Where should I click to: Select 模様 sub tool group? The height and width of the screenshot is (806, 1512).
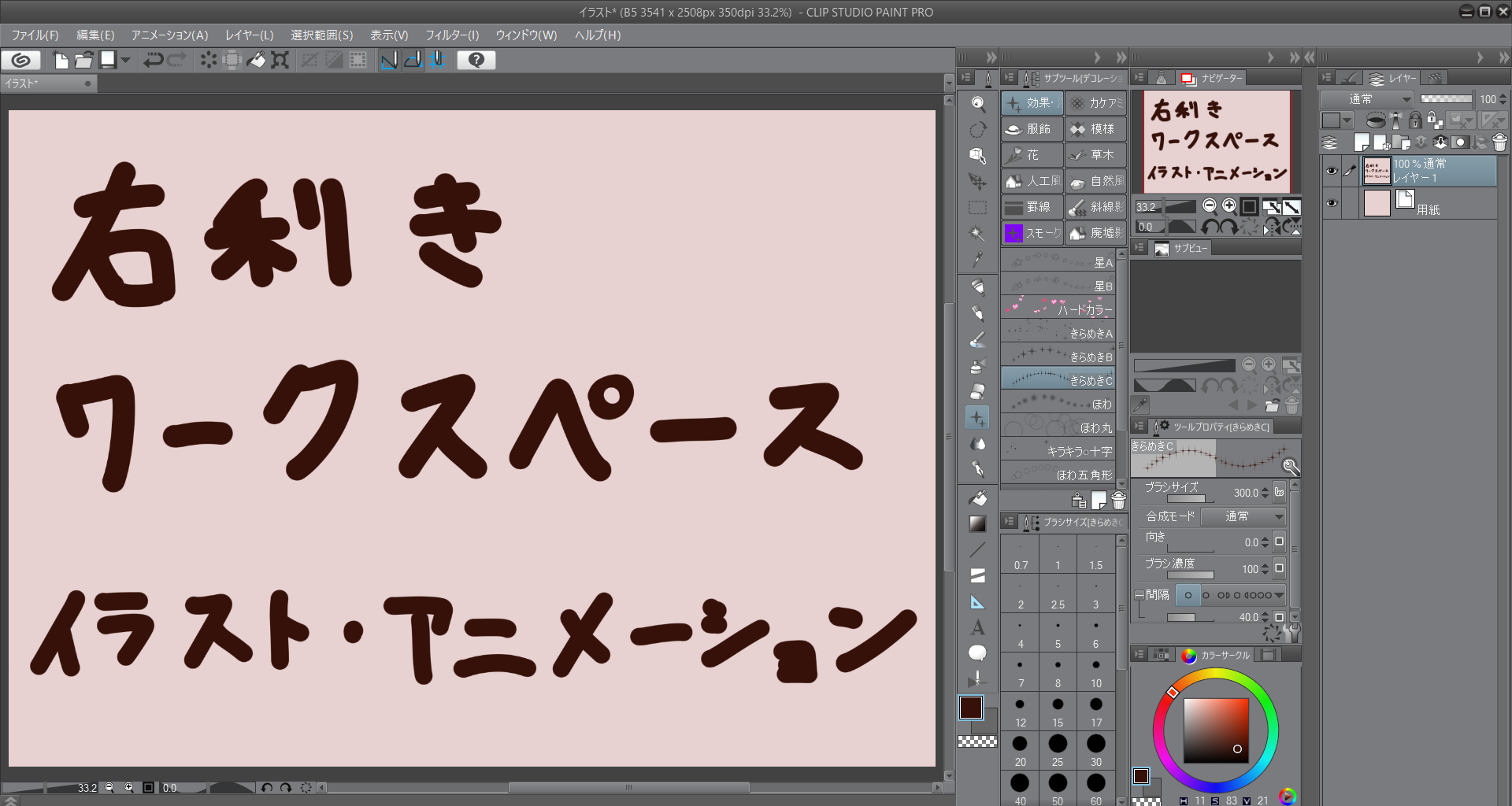(x=1095, y=129)
